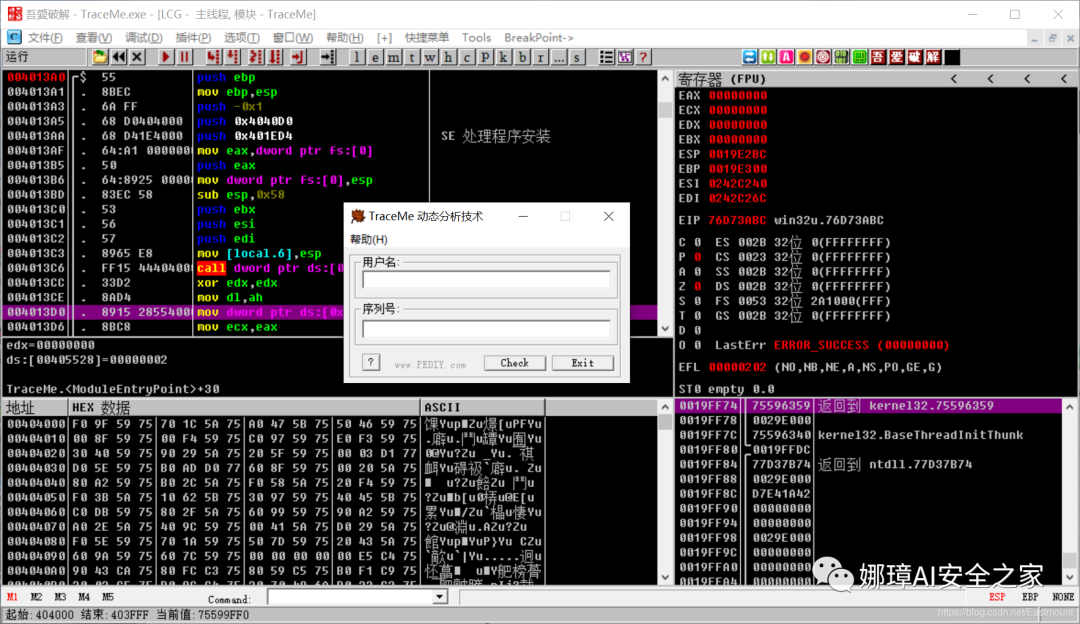1080x624 pixels.
Task: Click the HEX 数据 column header in dump
Action: point(245,408)
